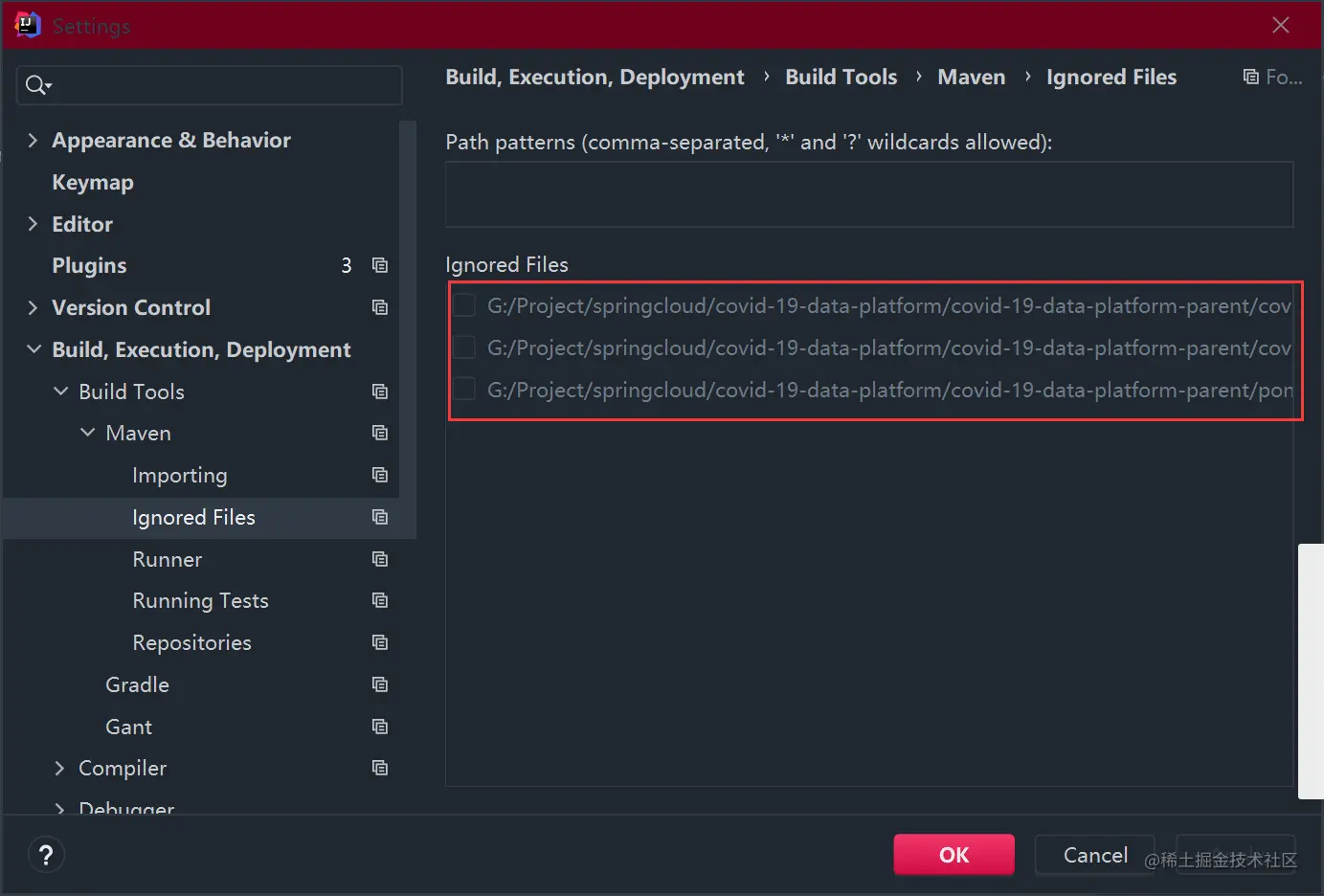Expand the Compiler node

60,768
